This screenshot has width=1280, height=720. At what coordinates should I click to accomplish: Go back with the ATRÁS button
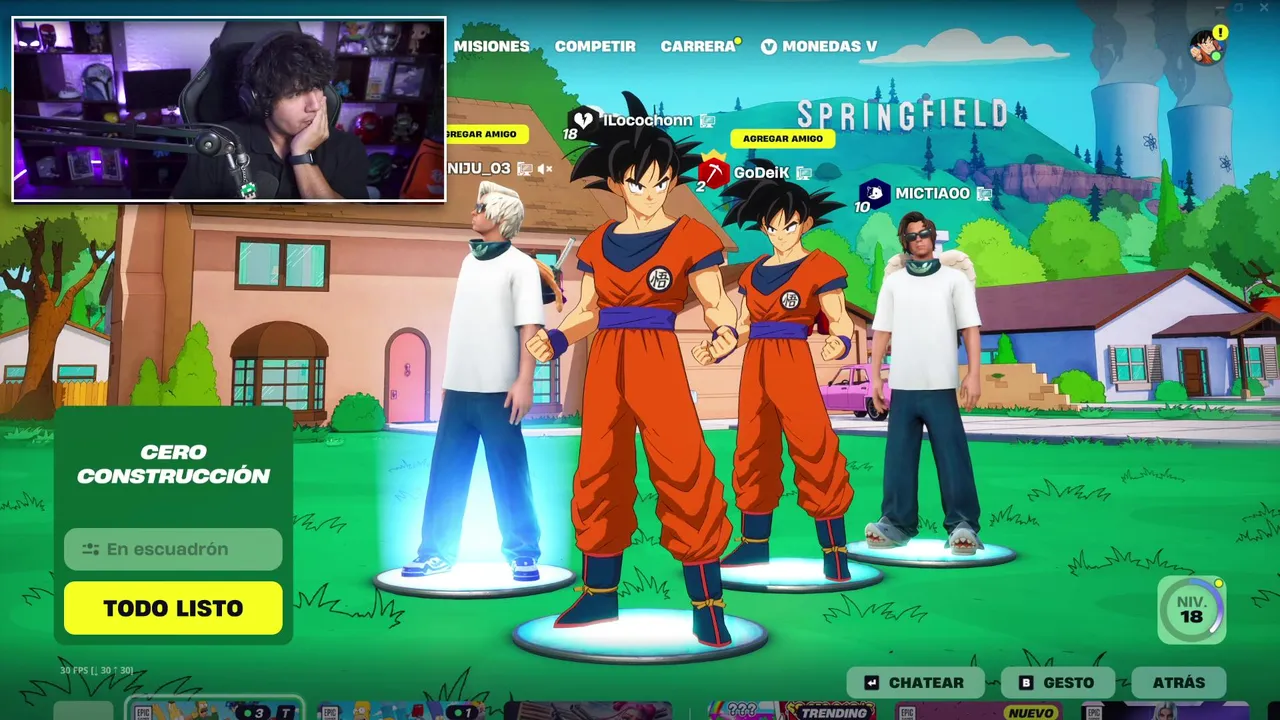pos(1179,683)
